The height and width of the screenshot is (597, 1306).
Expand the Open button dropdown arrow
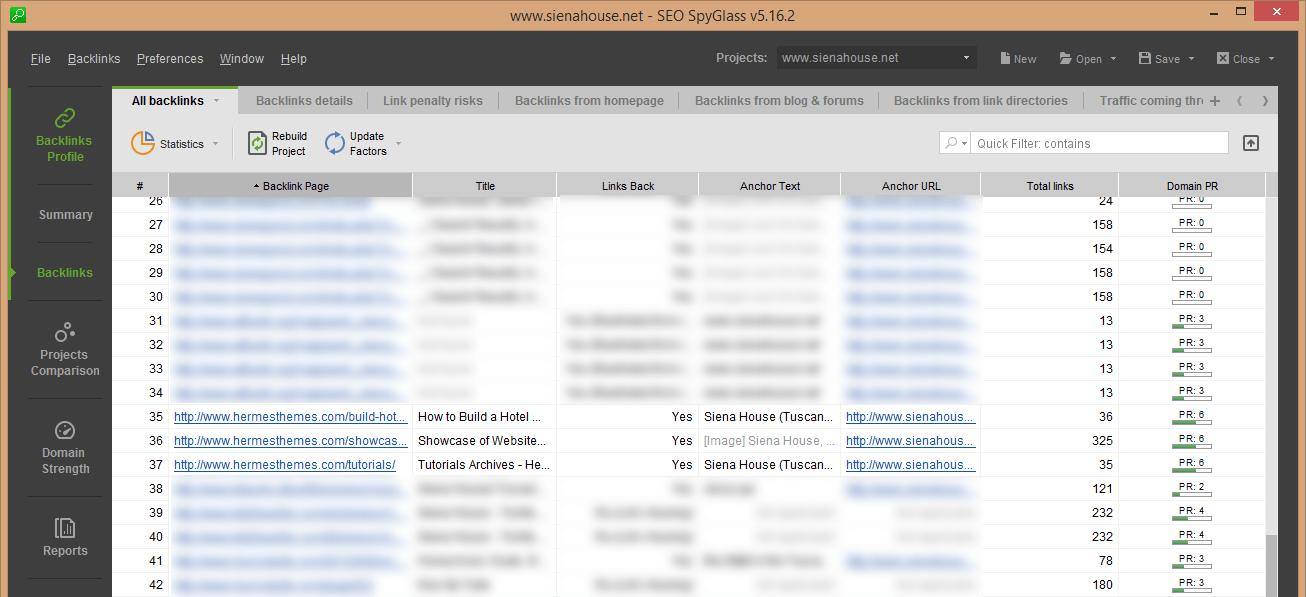point(1113,59)
